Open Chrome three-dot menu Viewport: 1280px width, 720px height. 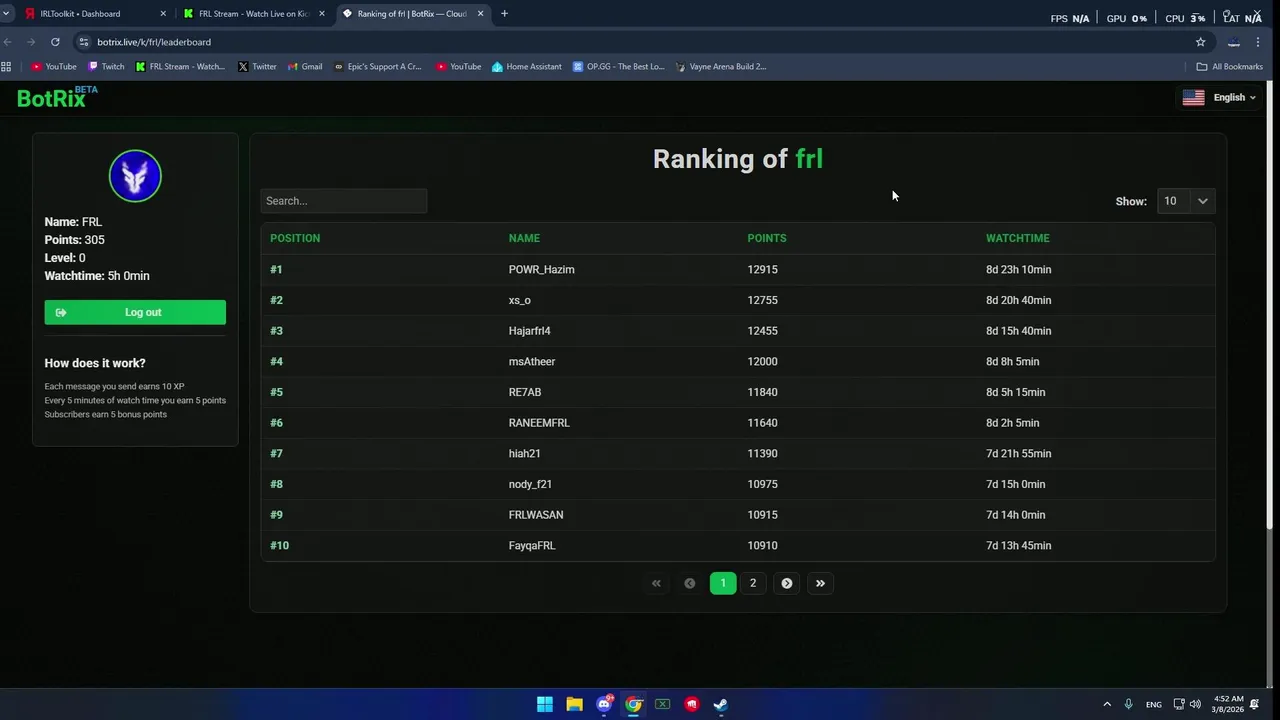[1258, 42]
